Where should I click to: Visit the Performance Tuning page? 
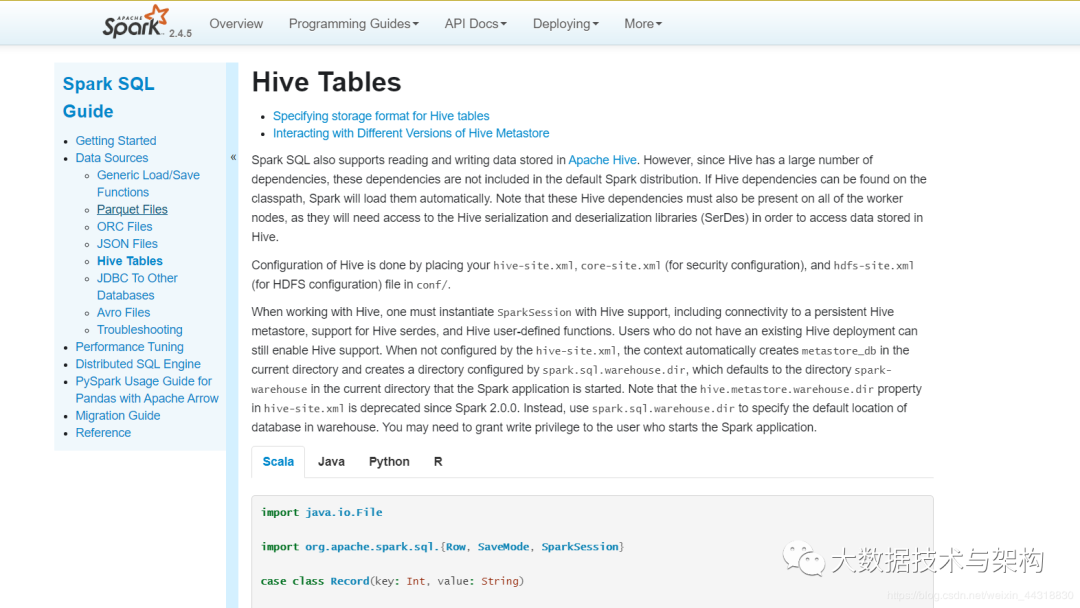[x=129, y=346]
